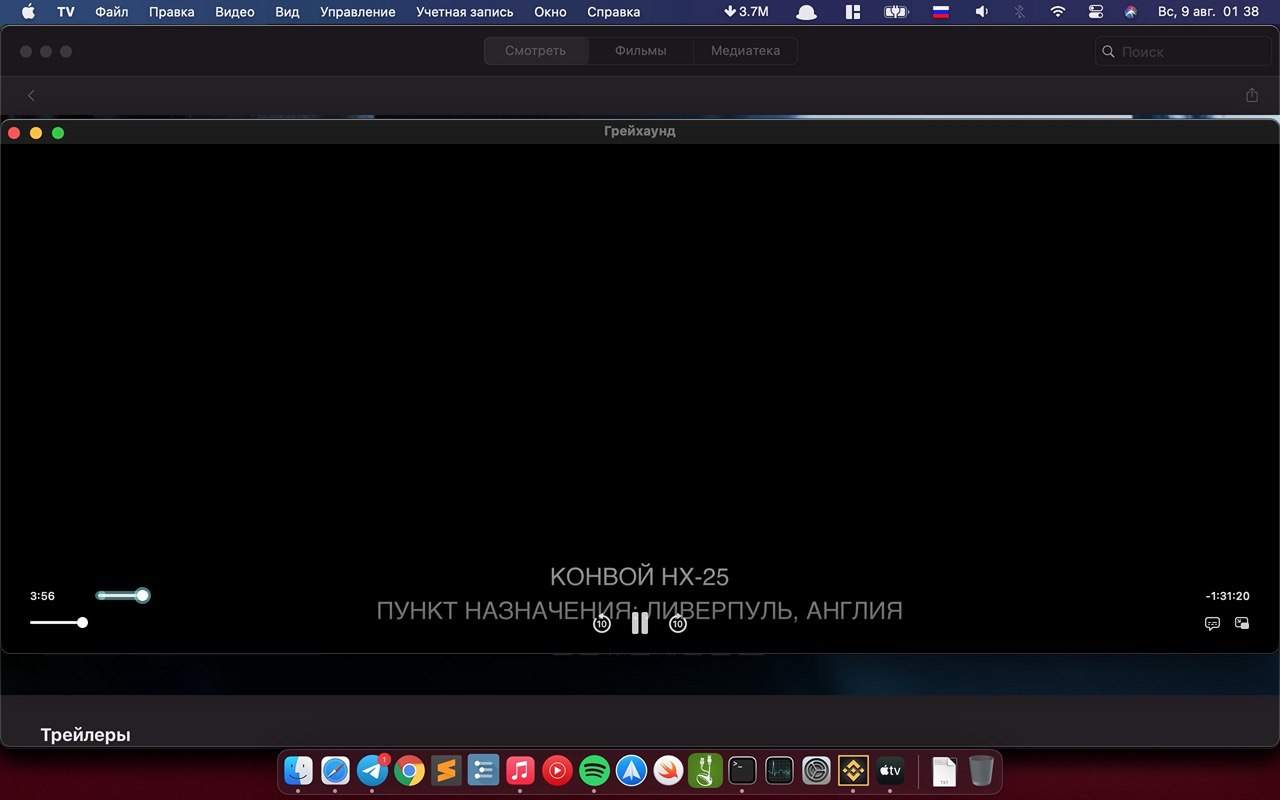Skip forward 10 seconds in the player

[x=678, y=623]
